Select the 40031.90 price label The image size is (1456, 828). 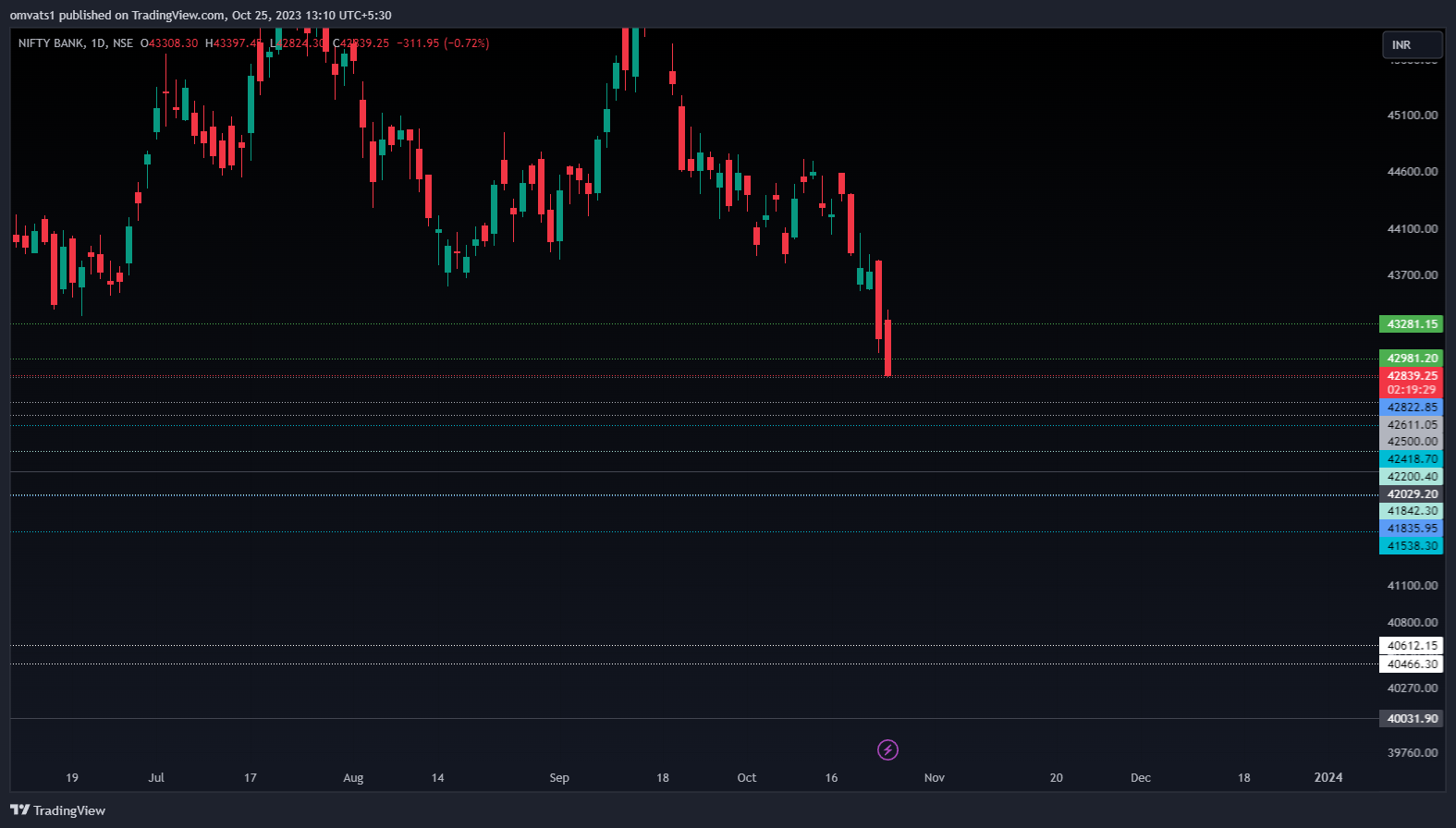click(x=1412, y=719)
